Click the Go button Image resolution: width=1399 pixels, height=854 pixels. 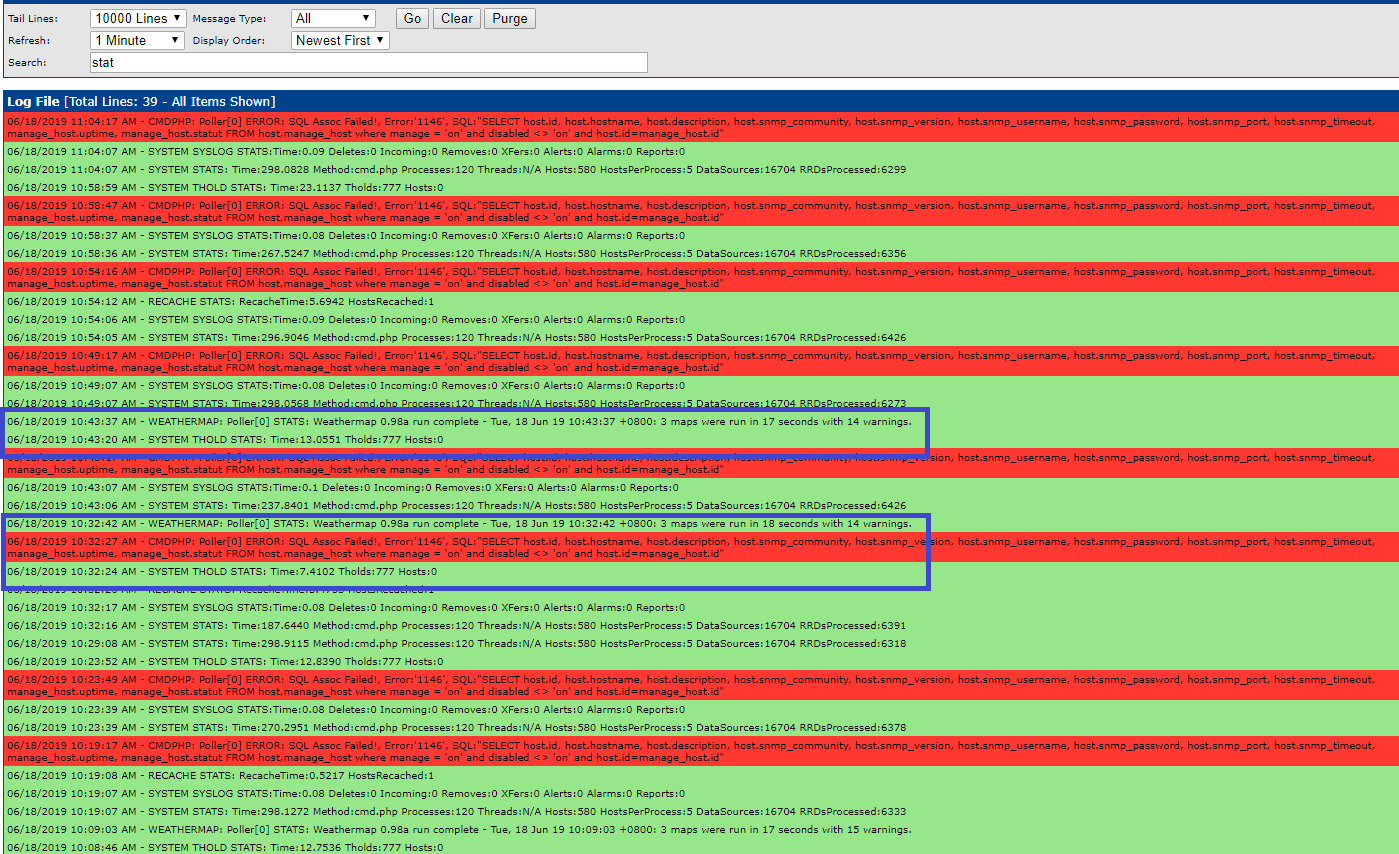point(413,18)
